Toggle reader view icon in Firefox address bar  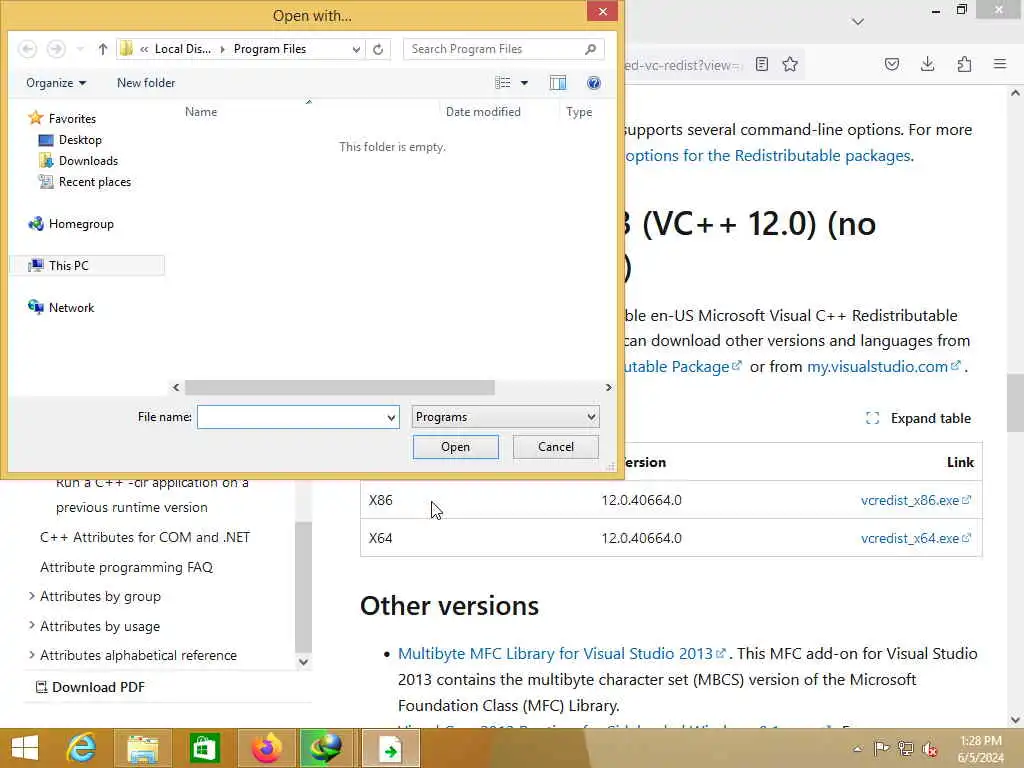[761, 64]
